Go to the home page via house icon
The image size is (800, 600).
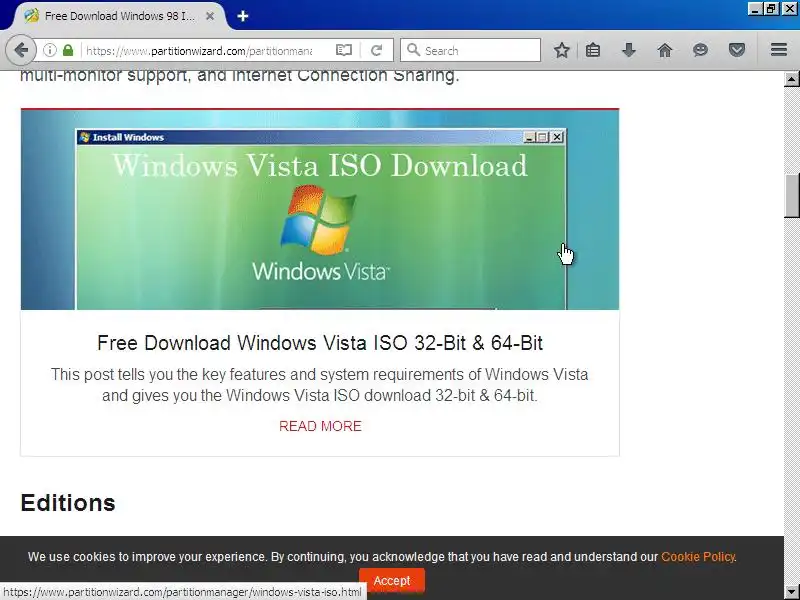pos(665,50)
